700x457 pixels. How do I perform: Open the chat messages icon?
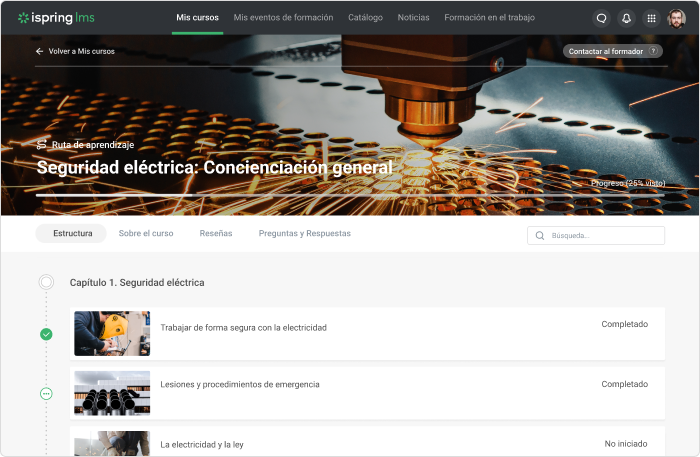pyautogui.click(x=601, y=18)
